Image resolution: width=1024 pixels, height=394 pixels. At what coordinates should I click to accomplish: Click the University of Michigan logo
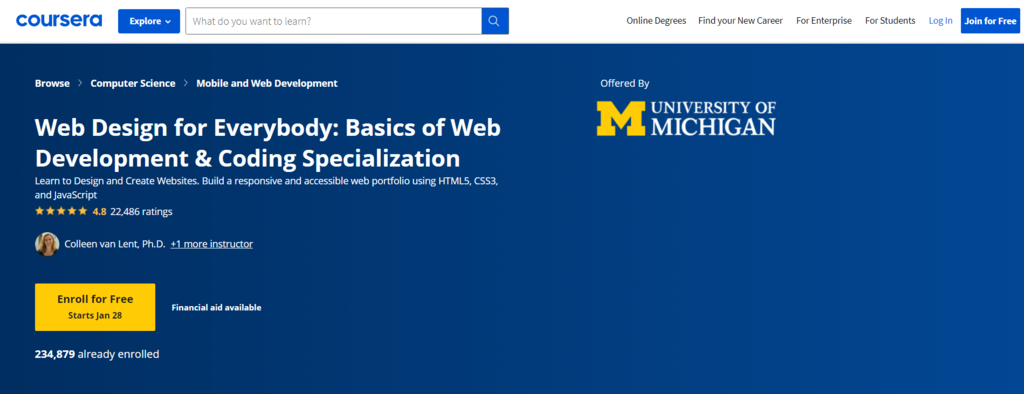[x=686, y=118]
